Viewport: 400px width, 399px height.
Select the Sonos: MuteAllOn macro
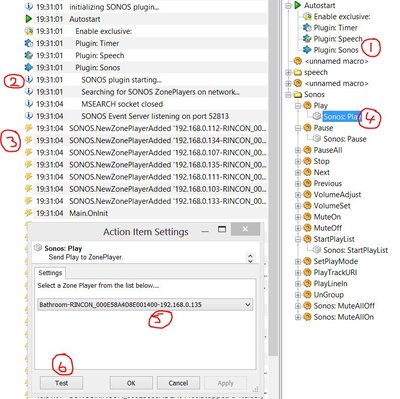(x=343, y=317)
